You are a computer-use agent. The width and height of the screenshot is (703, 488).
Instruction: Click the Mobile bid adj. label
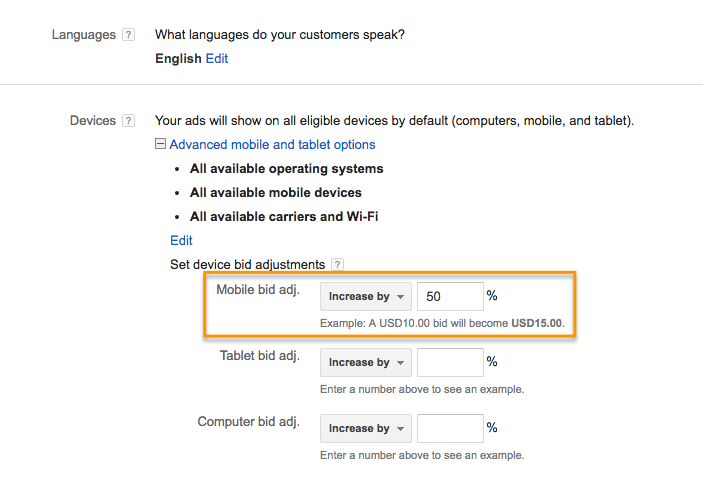[x=258, y=290]
